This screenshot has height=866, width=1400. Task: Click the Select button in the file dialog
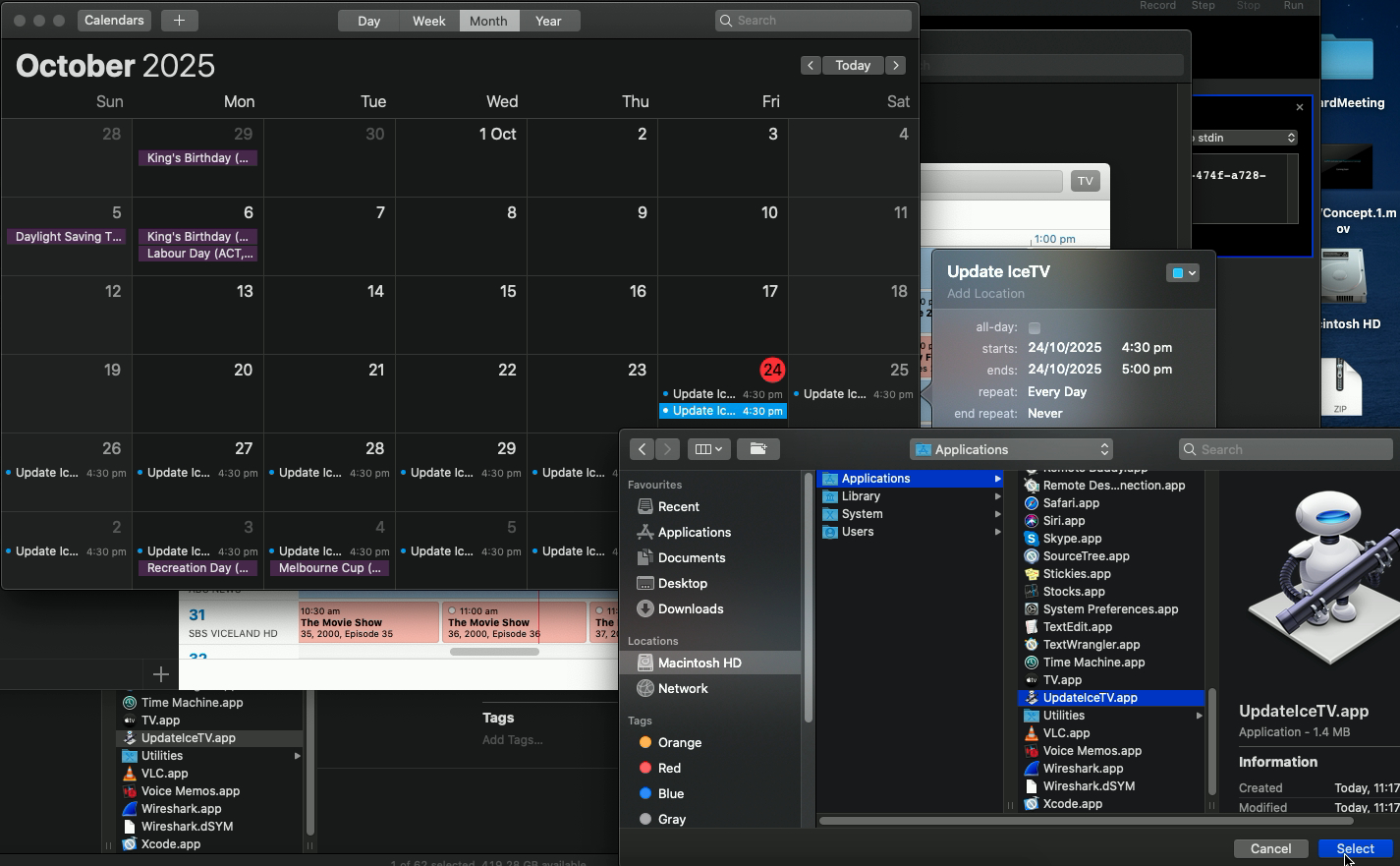point(1355,848)
